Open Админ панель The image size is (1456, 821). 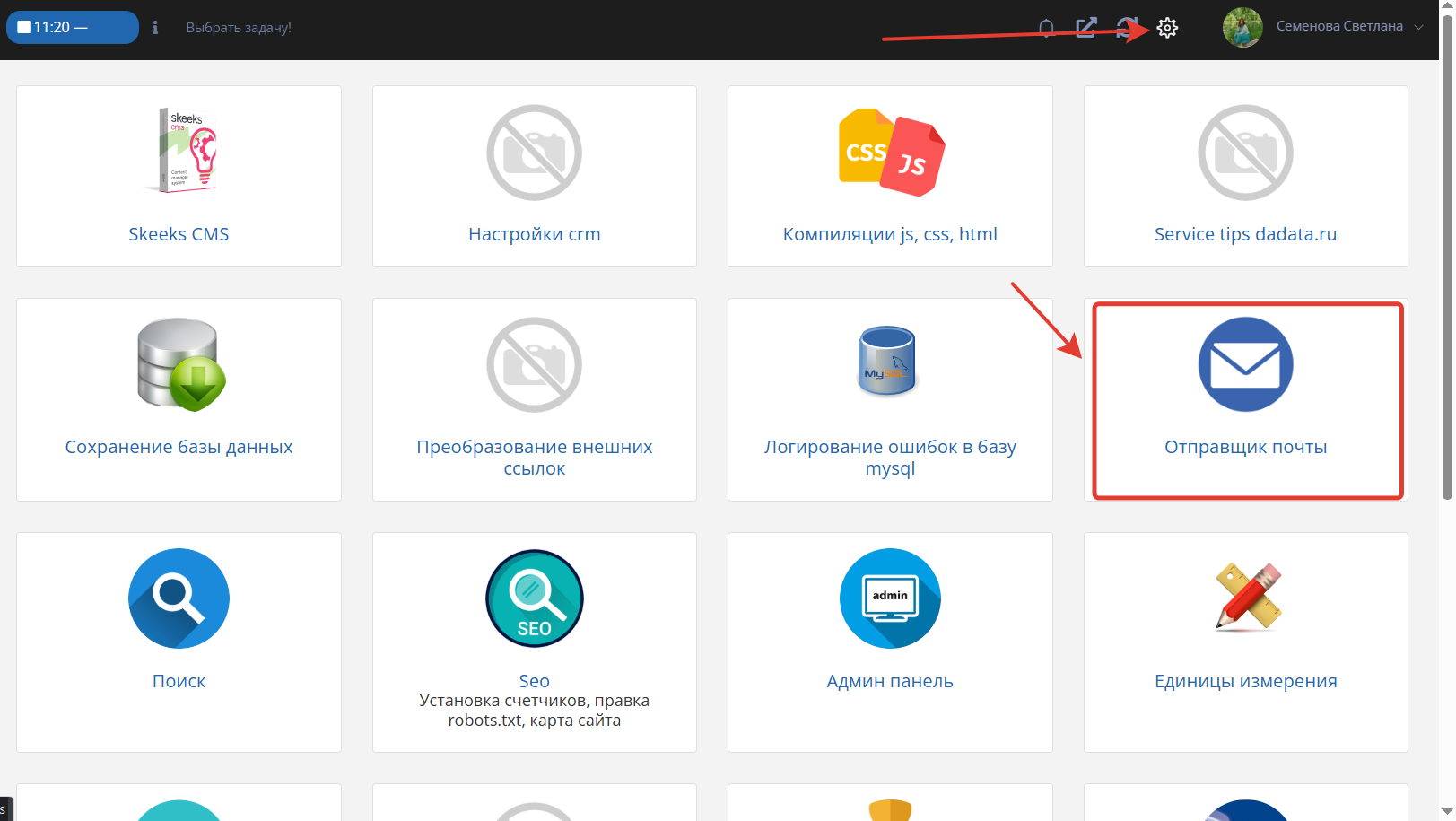point(890,681)
